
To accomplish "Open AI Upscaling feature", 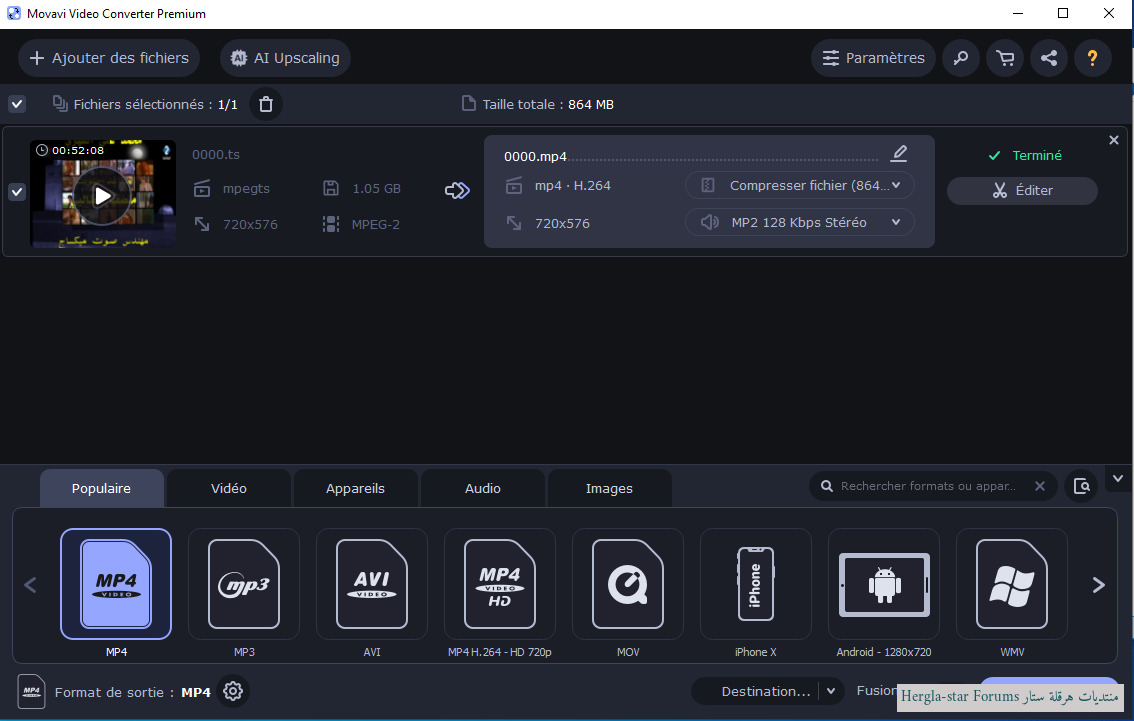I will pyautogui.click(x=285, y=58).
